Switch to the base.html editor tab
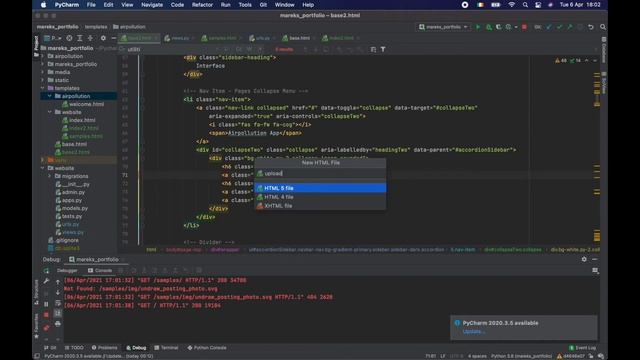This screenshot has width=640, height=360. 299,38
